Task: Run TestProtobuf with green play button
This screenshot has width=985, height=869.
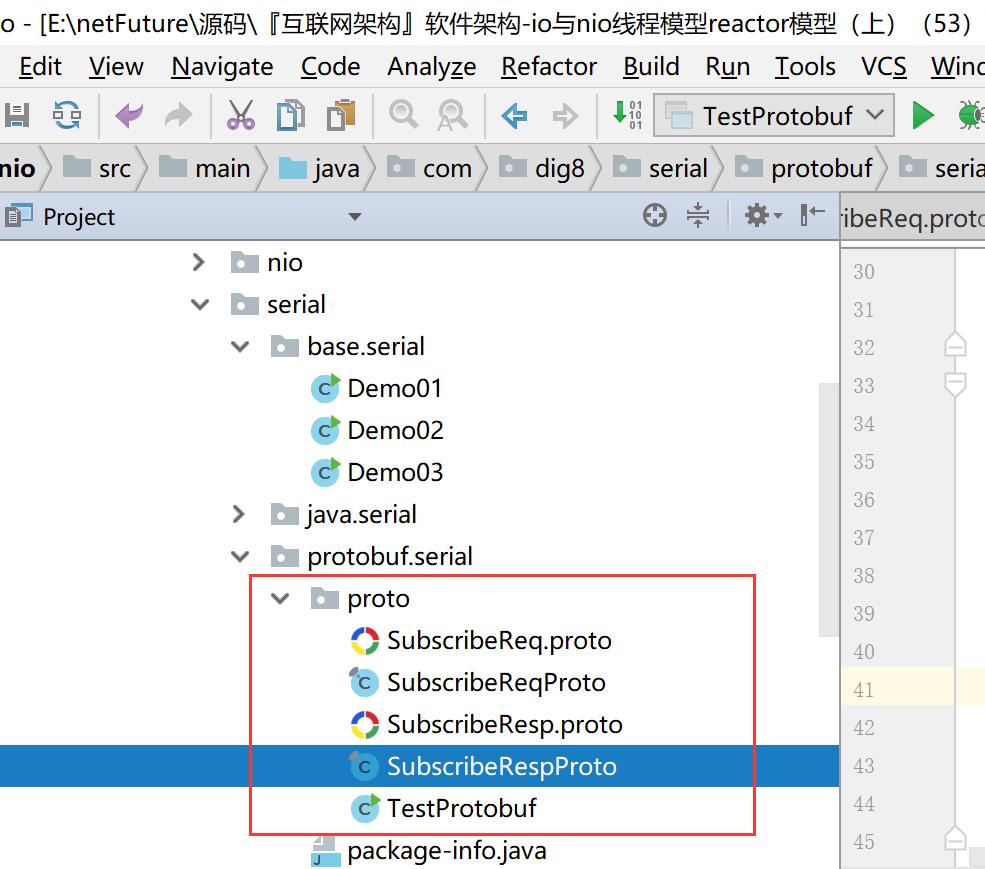Action: [x=922, y=116]
